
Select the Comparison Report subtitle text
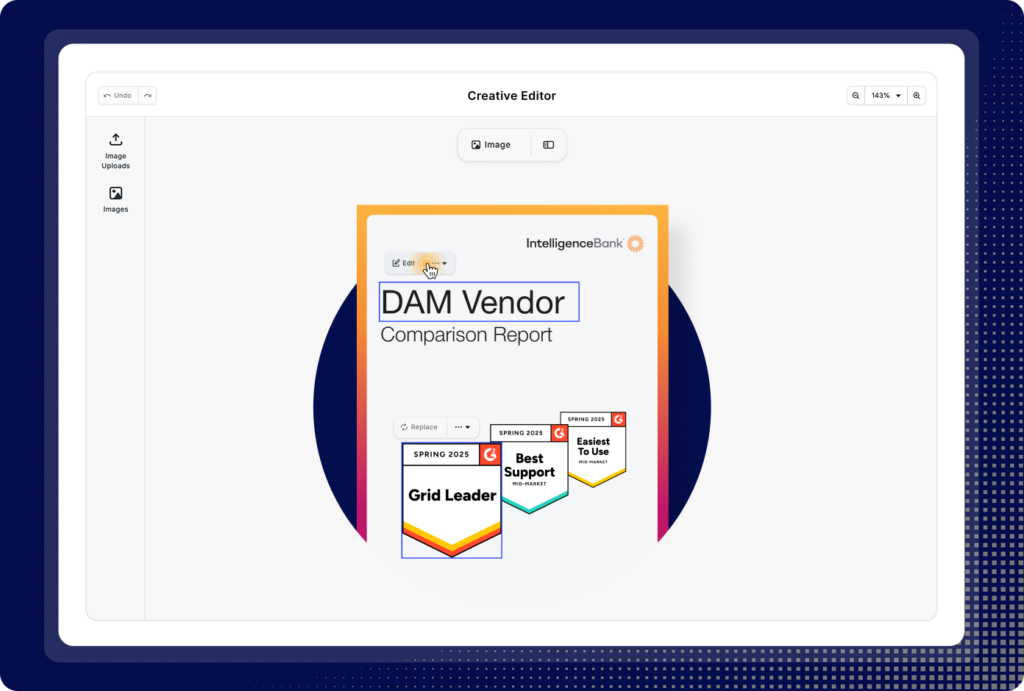tap(466, 335)
